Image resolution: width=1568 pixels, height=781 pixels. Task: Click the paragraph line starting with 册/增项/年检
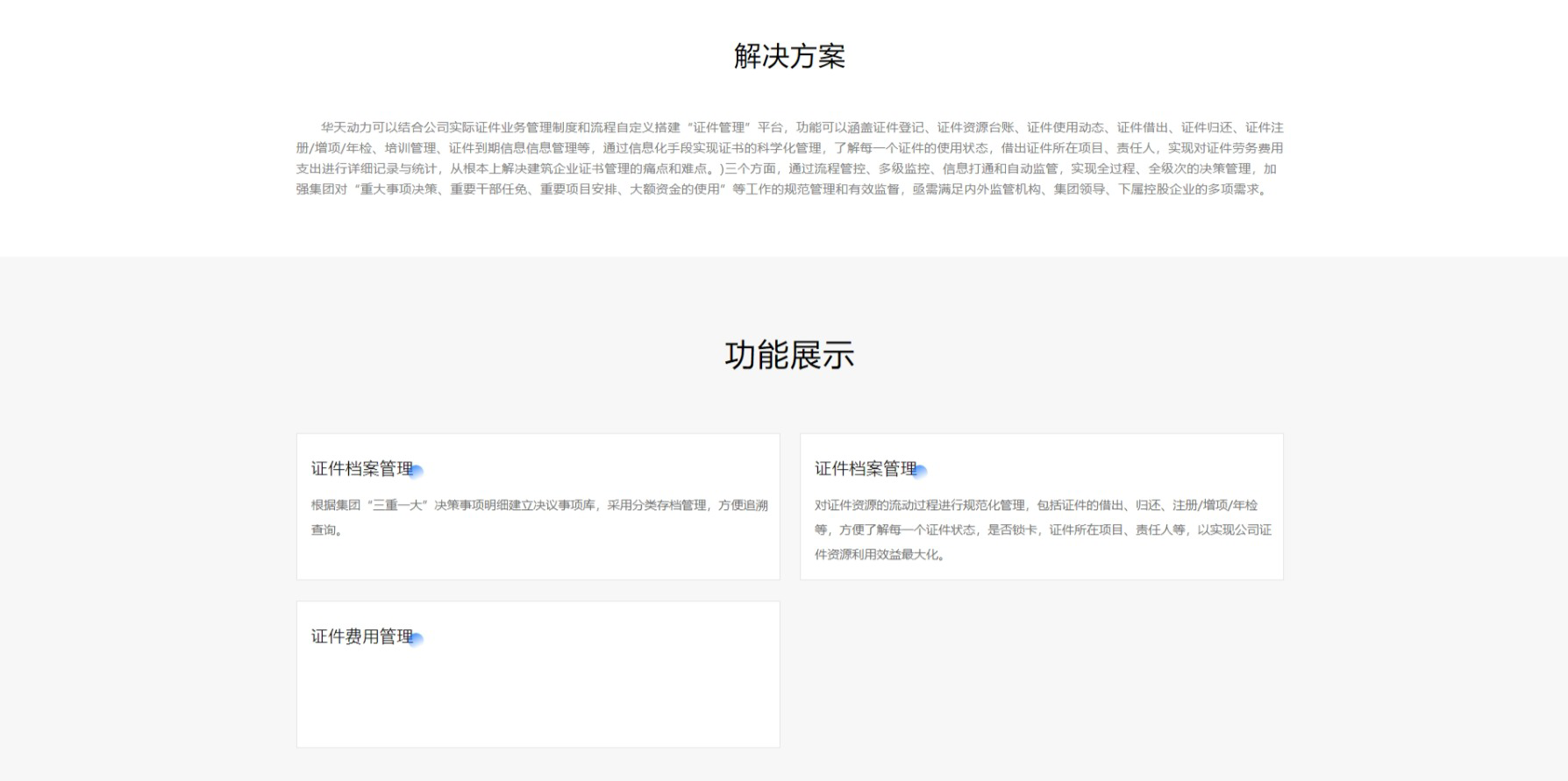coord(789,148)
